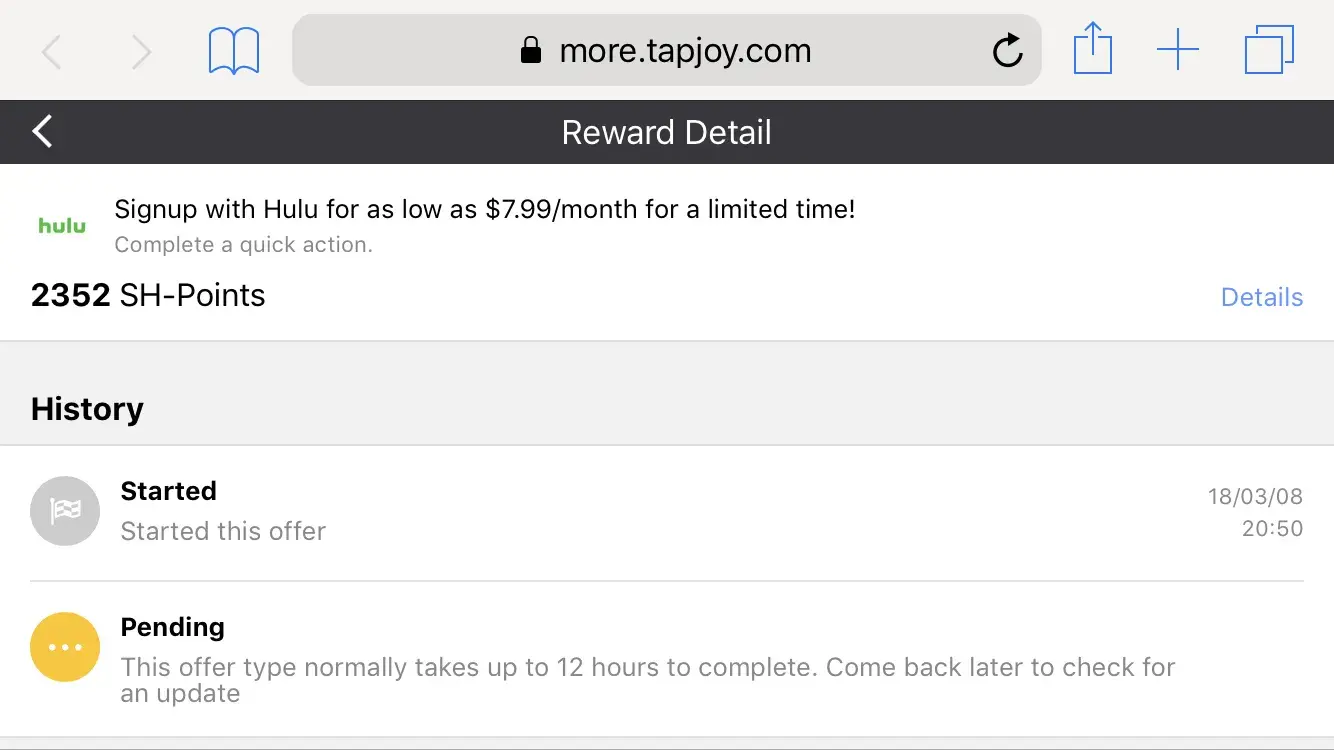Image resolution: width=1334 pixels, height=750 pixels.
Task: Open the Details link
Action: click(1262, 297)
